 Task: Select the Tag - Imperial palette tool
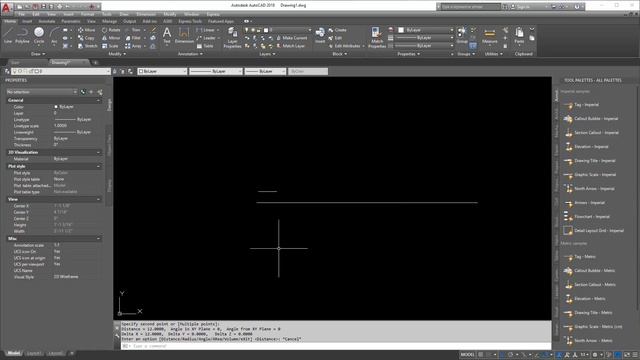click(x=581, y=105)
